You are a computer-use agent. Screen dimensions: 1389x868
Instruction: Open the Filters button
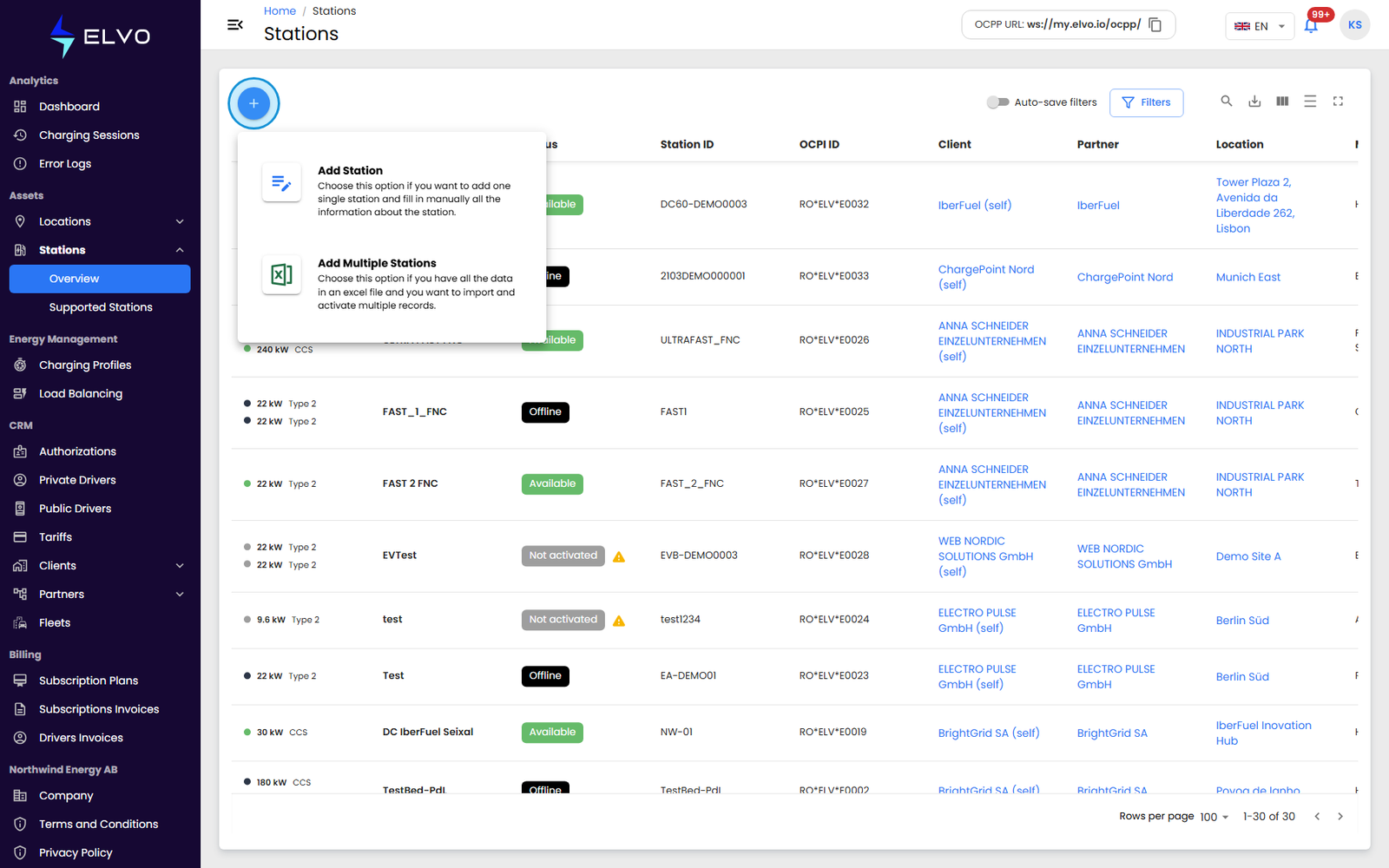tap(1146, 102)
